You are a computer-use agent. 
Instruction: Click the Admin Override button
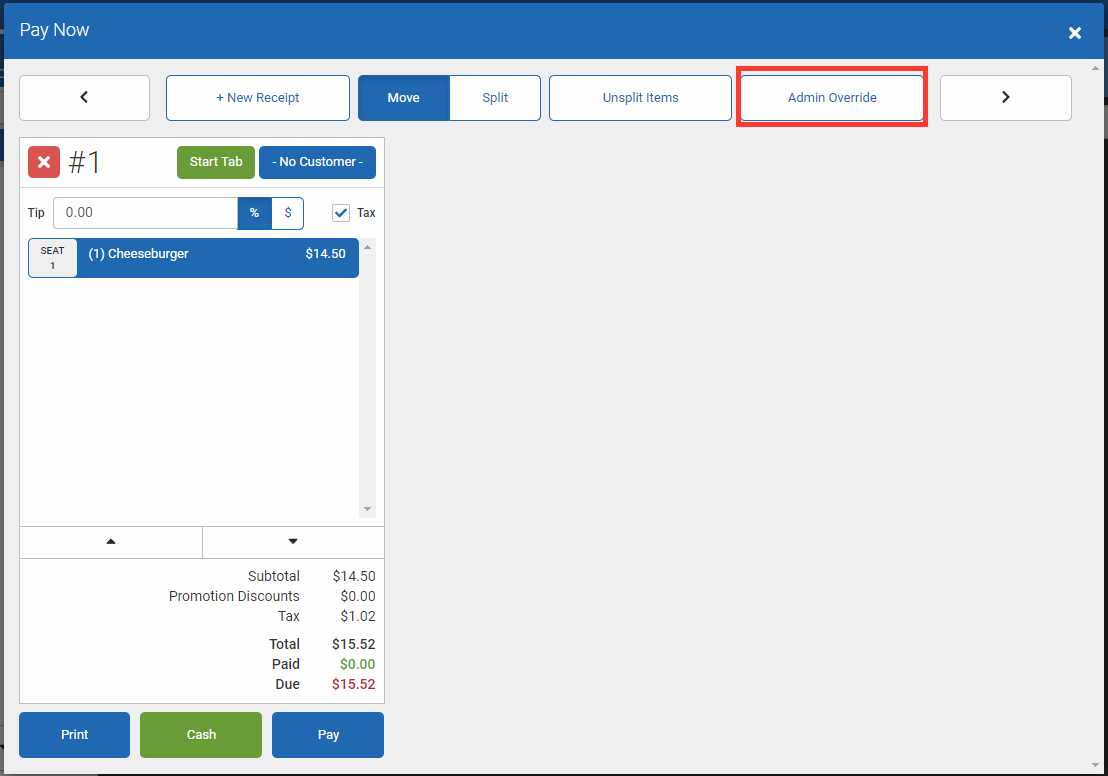[x=831, y=97]
